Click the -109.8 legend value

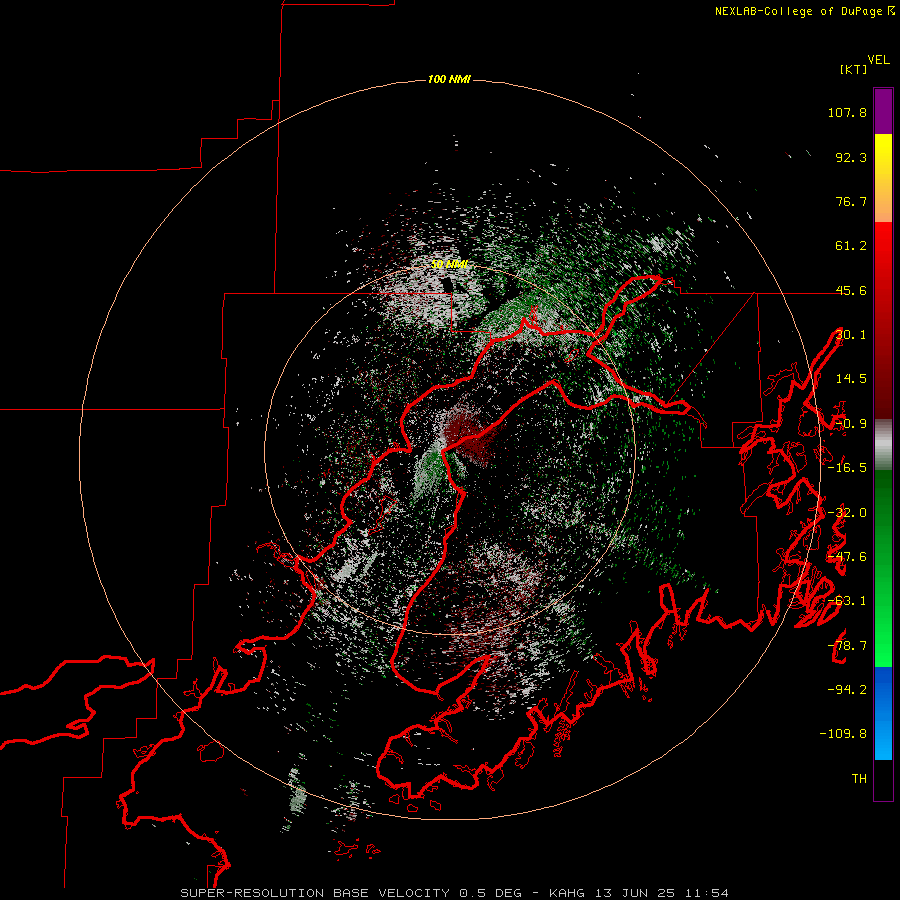click(x=843, y=734)
